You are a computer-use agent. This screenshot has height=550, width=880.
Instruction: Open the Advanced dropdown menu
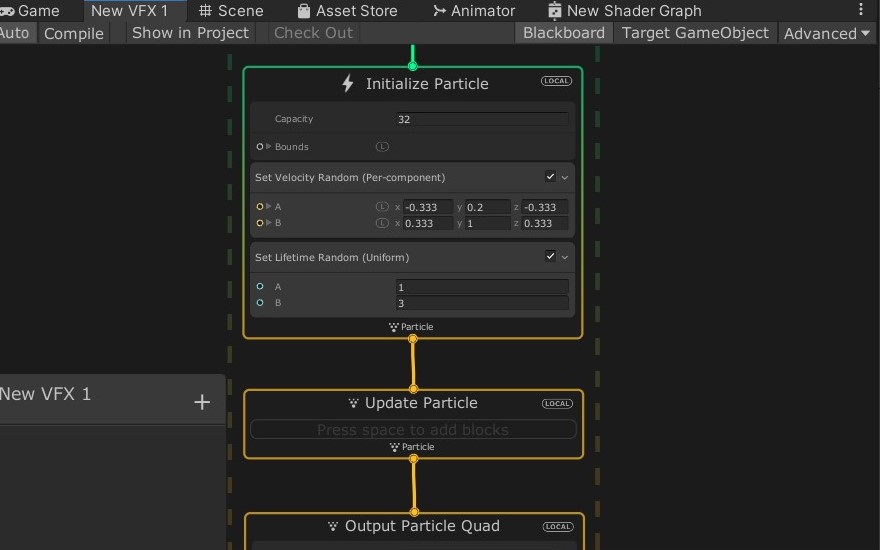[827, 33]
